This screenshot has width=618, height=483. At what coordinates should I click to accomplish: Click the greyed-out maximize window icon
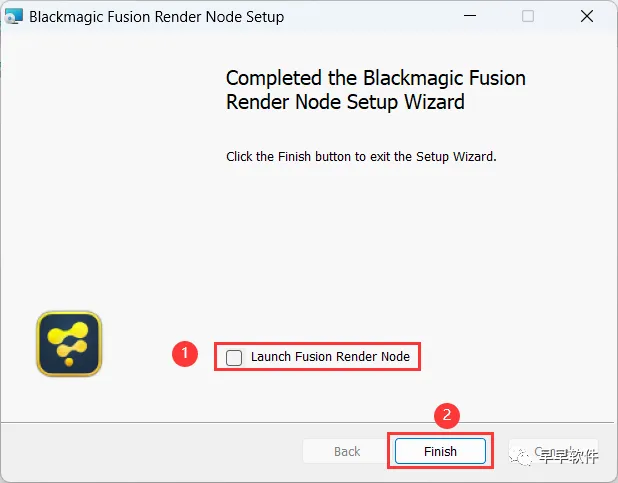[x=528, y=16]
